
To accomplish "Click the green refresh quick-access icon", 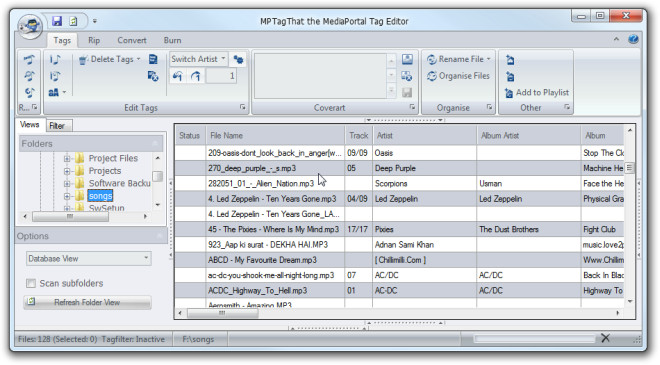I will [73, 21].
